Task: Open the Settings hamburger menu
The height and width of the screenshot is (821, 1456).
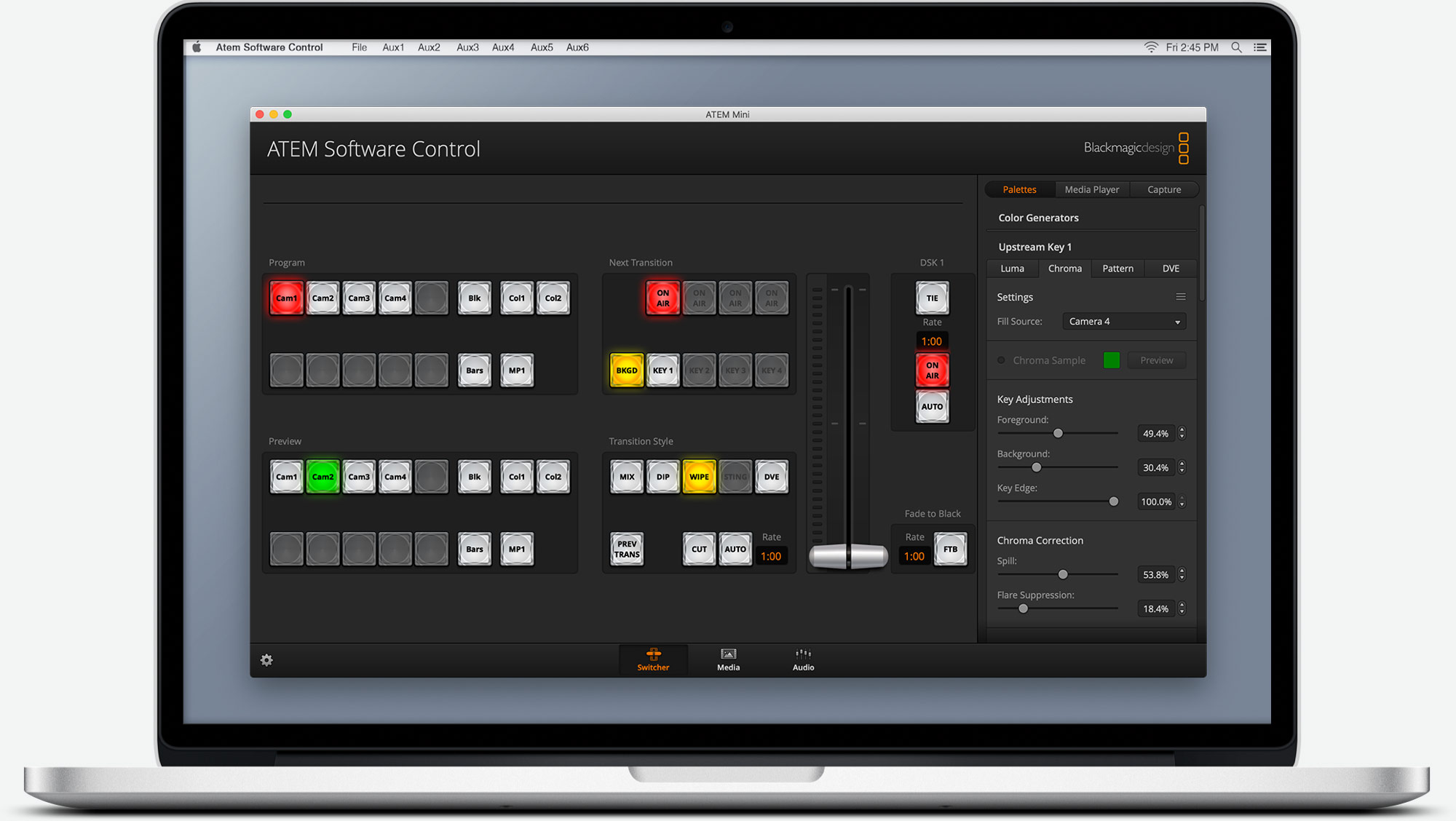Action: click(1181, 296)
